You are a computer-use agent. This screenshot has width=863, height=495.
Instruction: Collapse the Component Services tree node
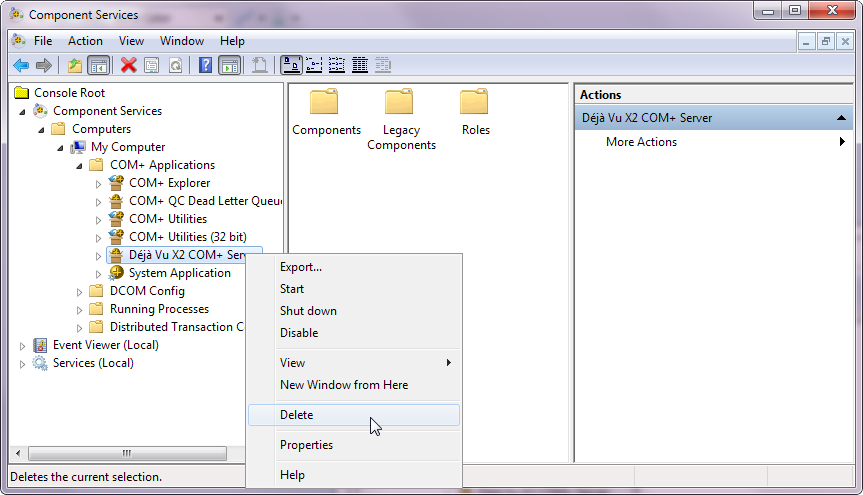[x=23, y=112]
